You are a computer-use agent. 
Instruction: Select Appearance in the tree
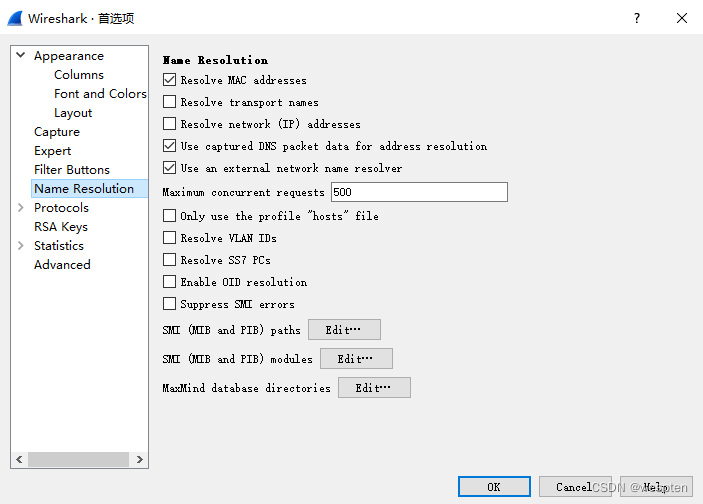point(69,56)
